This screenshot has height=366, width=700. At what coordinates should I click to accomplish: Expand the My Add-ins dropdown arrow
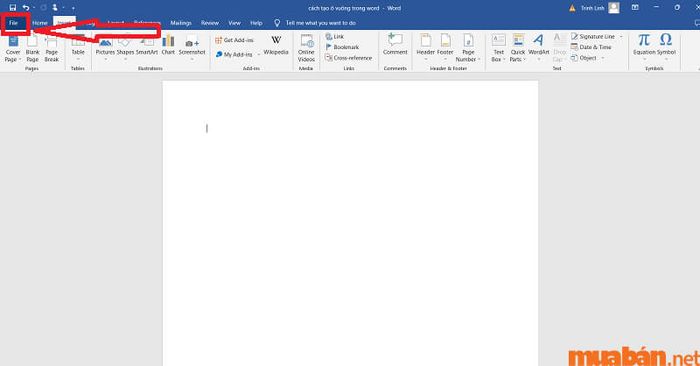pos(258,54)
